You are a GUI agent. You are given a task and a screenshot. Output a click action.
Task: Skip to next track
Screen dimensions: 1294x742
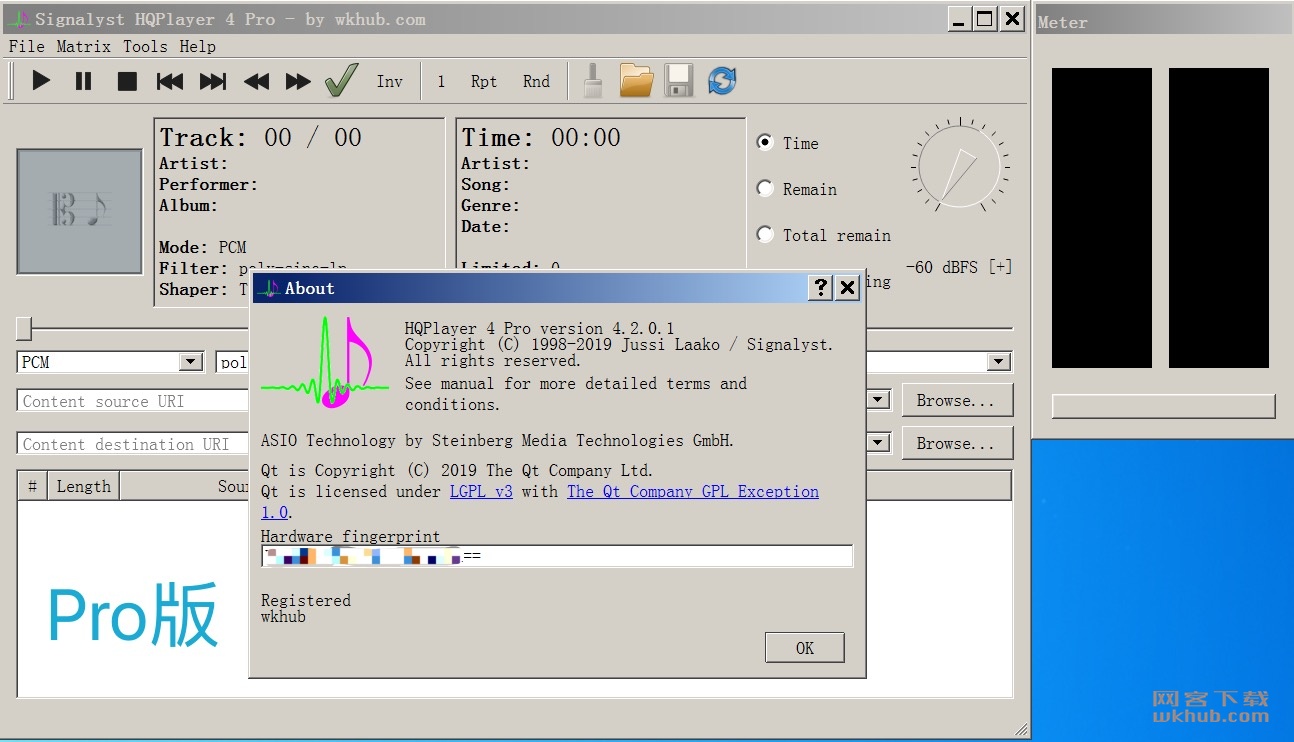[213, 81]
